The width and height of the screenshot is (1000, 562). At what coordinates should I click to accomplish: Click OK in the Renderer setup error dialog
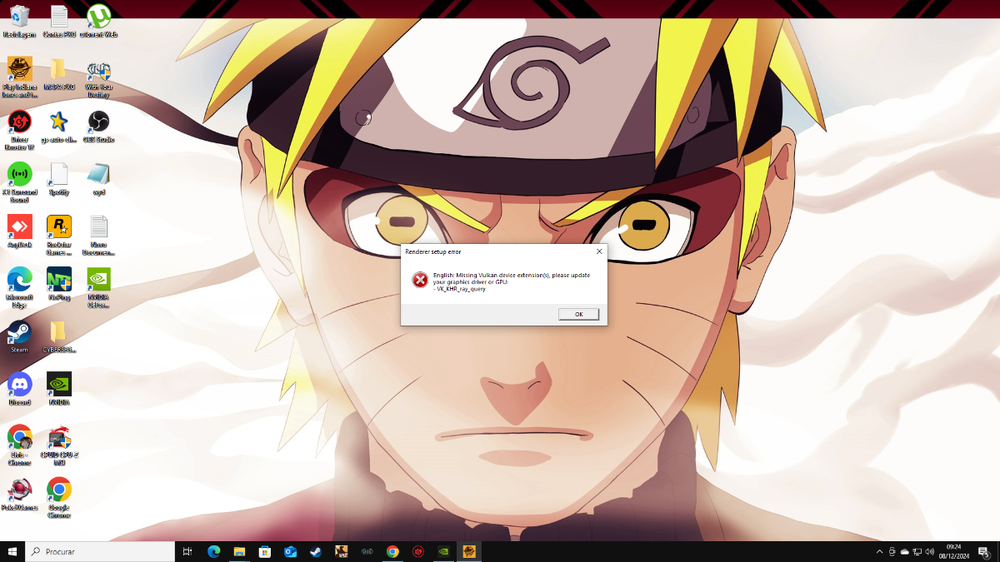578,314
